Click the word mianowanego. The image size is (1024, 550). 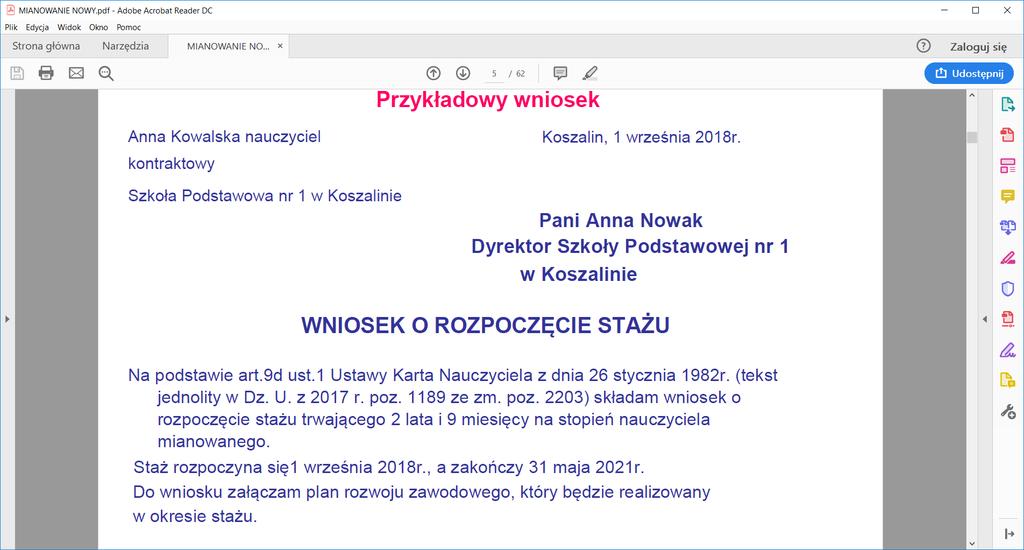coord(214,442)
